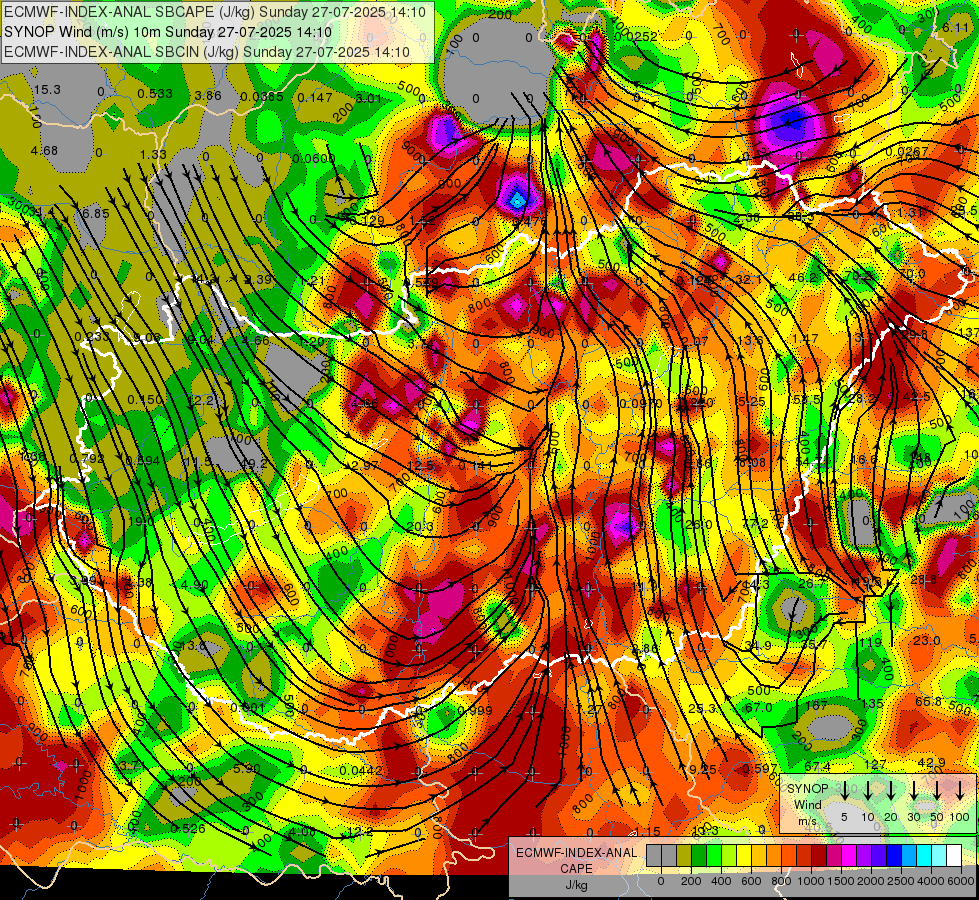
Task: Click the 3.01 value on the map
Action: pyautogui.click(x=368, y=98)
